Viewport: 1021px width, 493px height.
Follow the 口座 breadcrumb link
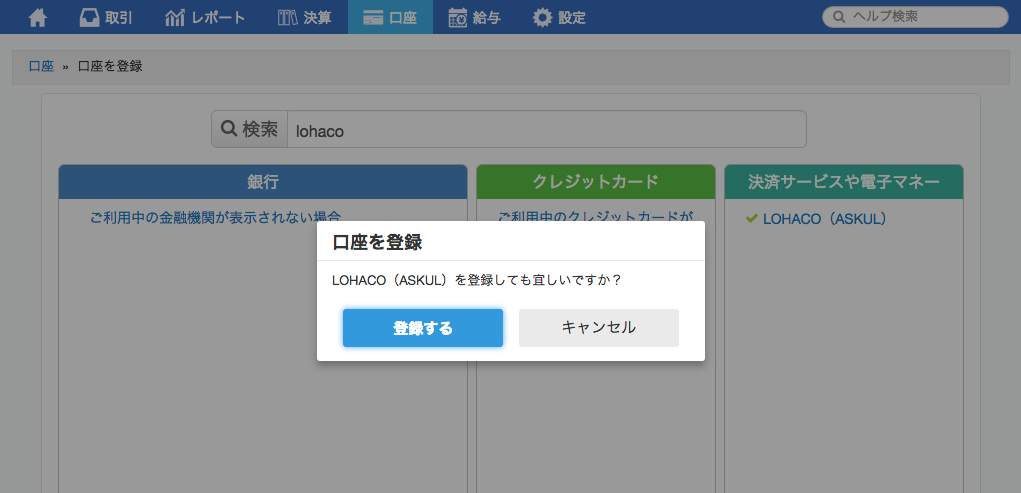tap(42, 66)
